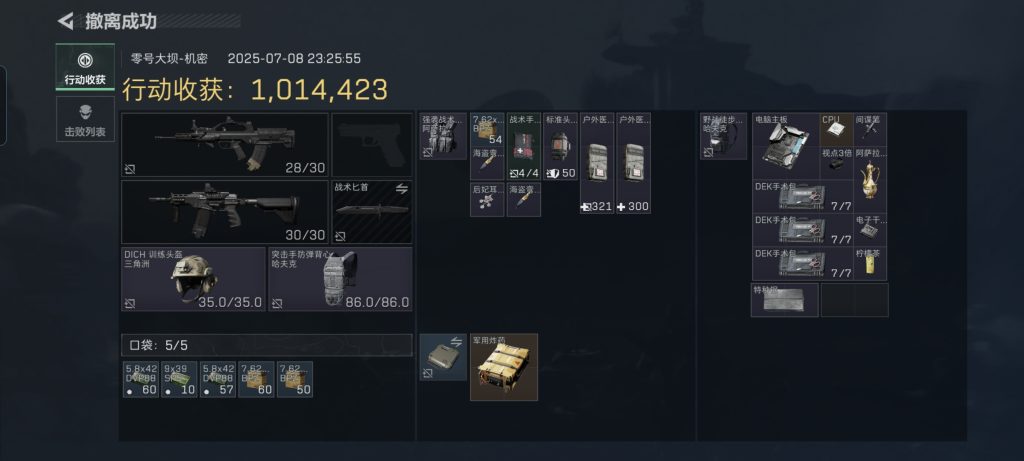Image resolution: width=1024 pixels, height=461 pixels.
Task: Click the 柠檬茶 lemon tea item
Action: [871, 264]
